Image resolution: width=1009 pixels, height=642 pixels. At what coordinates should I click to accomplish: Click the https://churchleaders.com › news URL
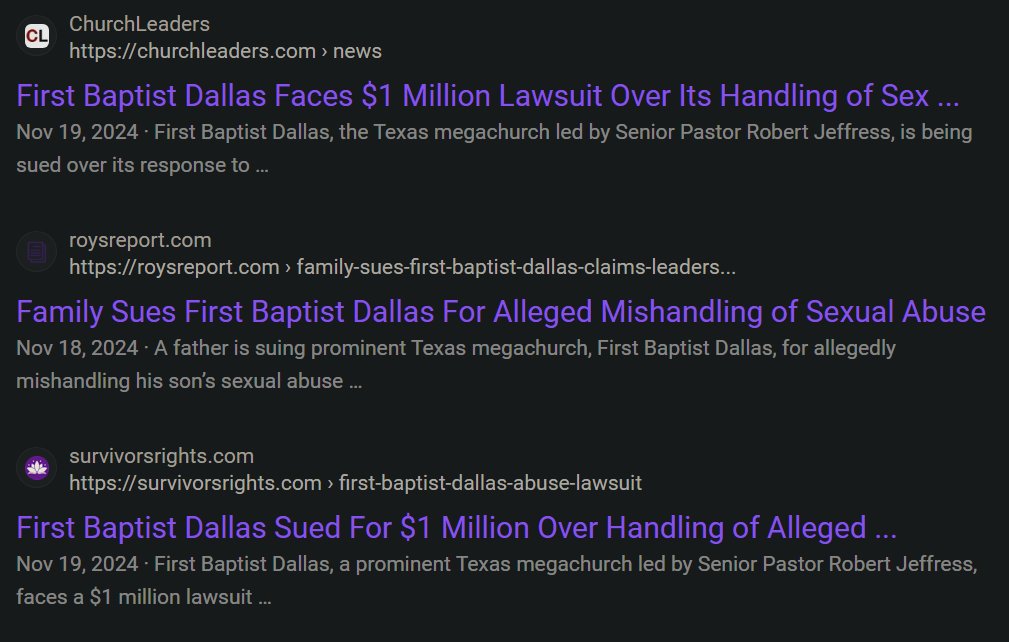225,51
